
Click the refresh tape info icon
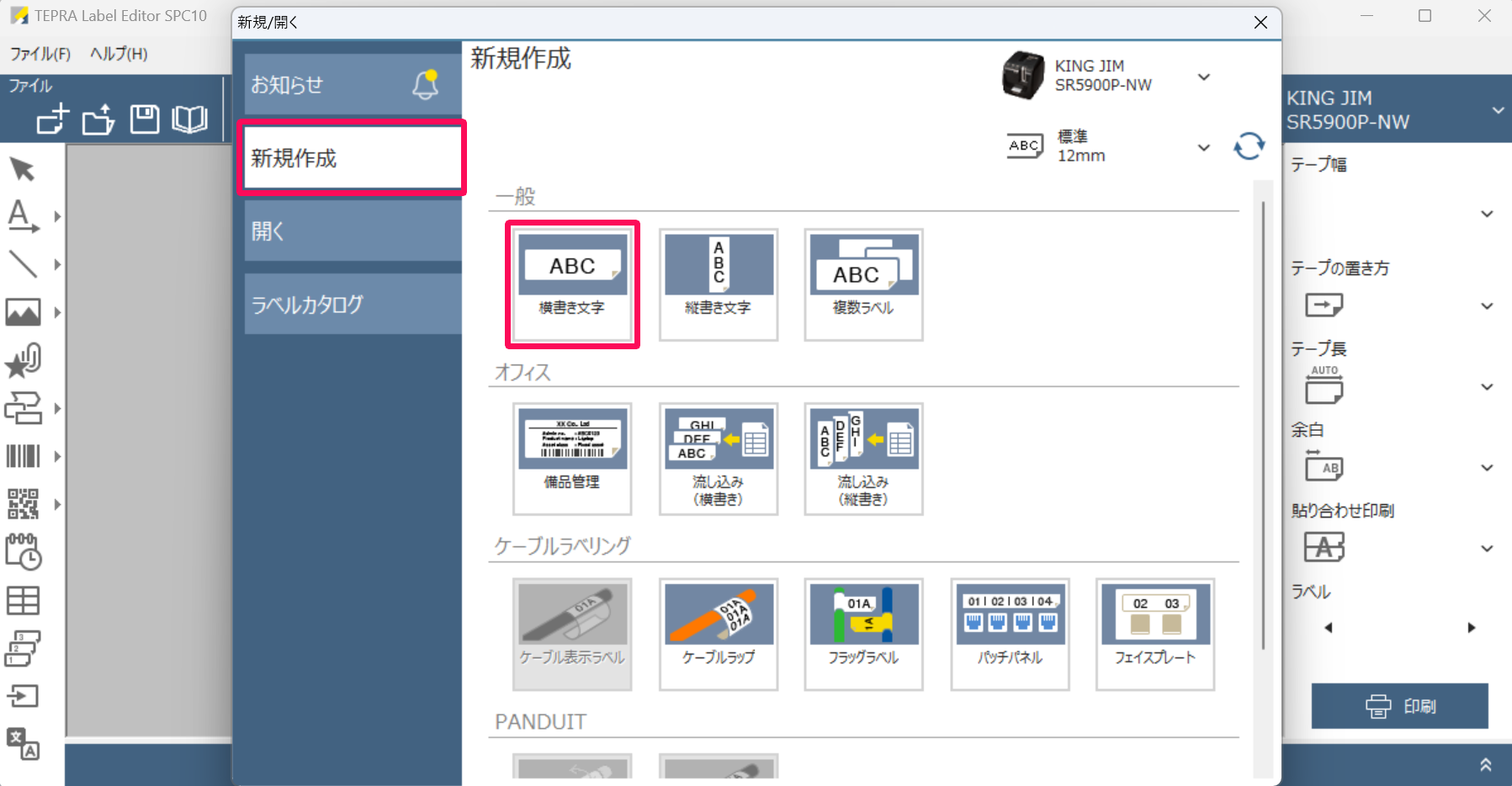point(1249,146)
